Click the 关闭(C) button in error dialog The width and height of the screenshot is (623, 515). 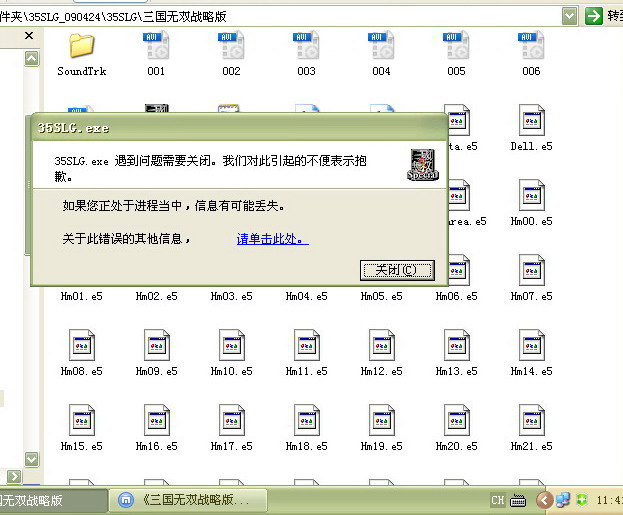pos(397,271)
